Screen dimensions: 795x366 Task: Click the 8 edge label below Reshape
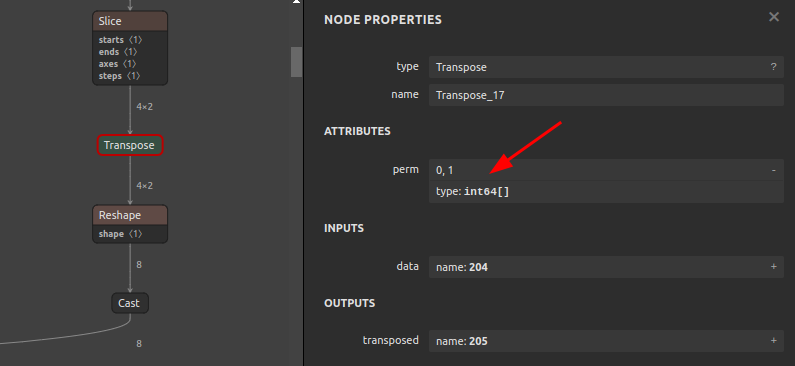139,265
